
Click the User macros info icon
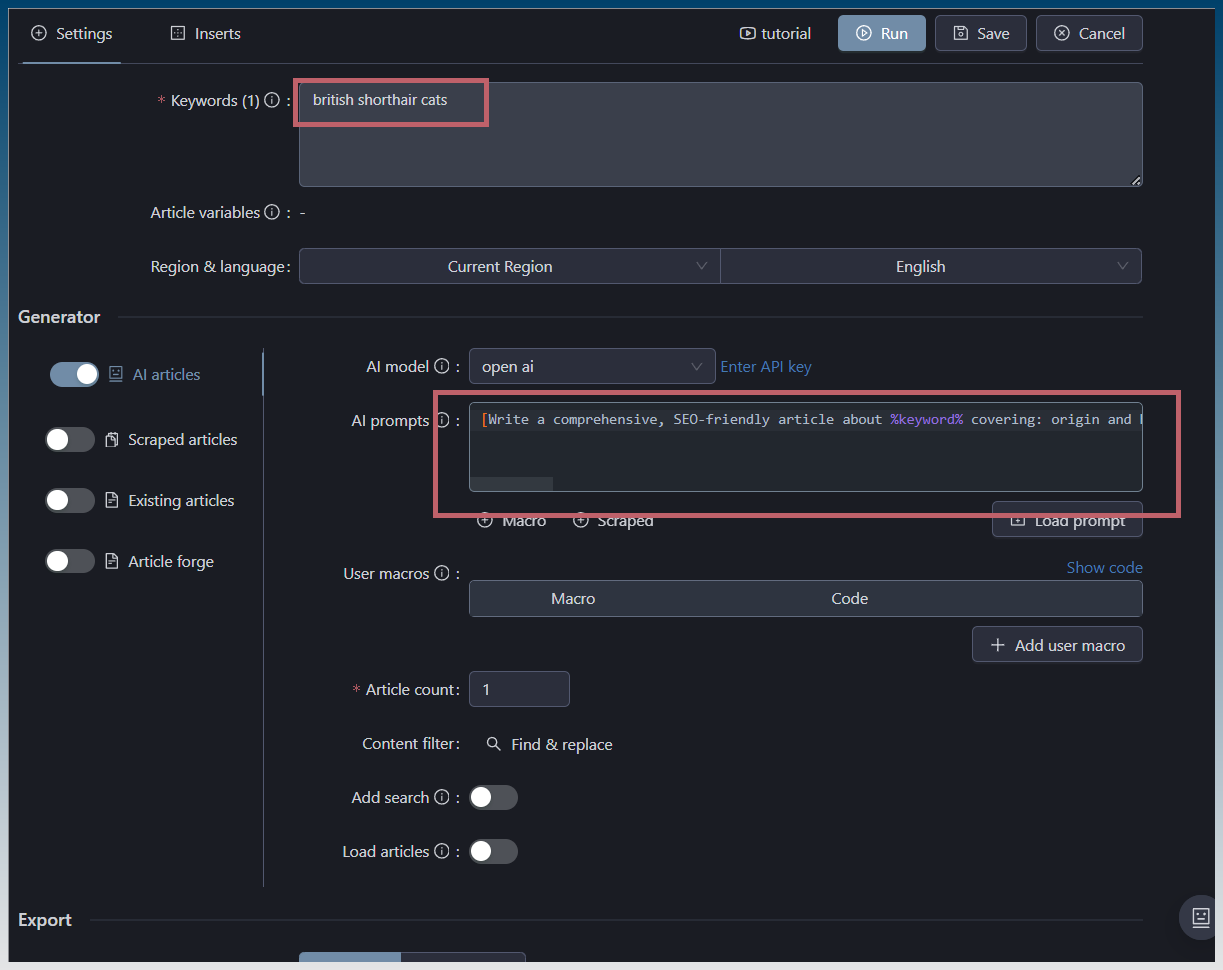[442, 574]
